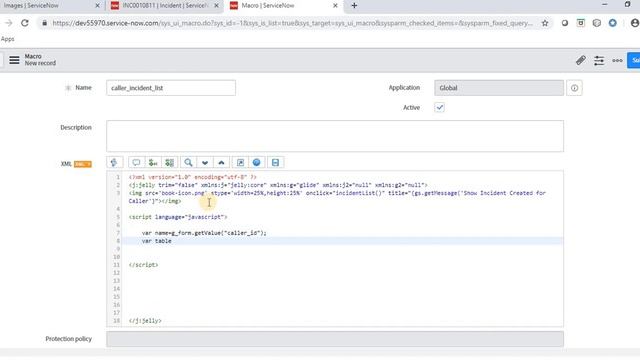Click the Application info icon next to Global

(x=574, y=88)
